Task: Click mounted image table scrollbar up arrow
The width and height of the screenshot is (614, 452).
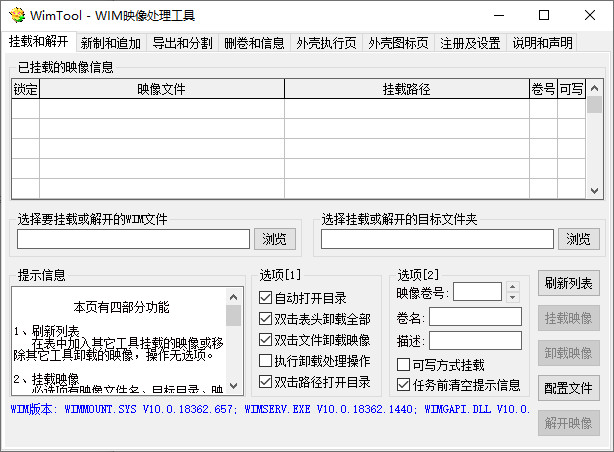Action: tap(594, 88)
